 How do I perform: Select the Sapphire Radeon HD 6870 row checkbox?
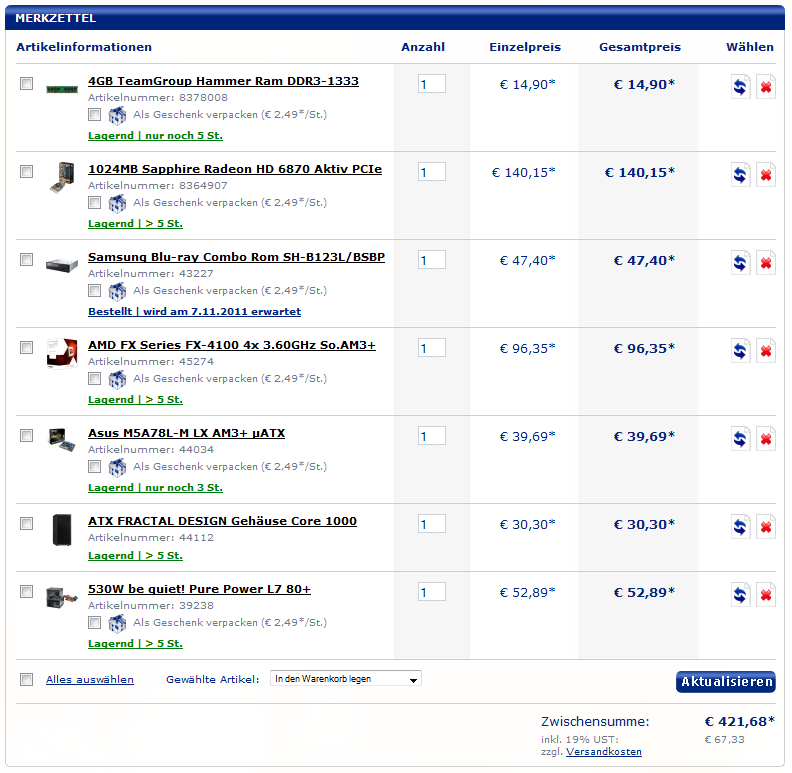(x=26, y=171)
